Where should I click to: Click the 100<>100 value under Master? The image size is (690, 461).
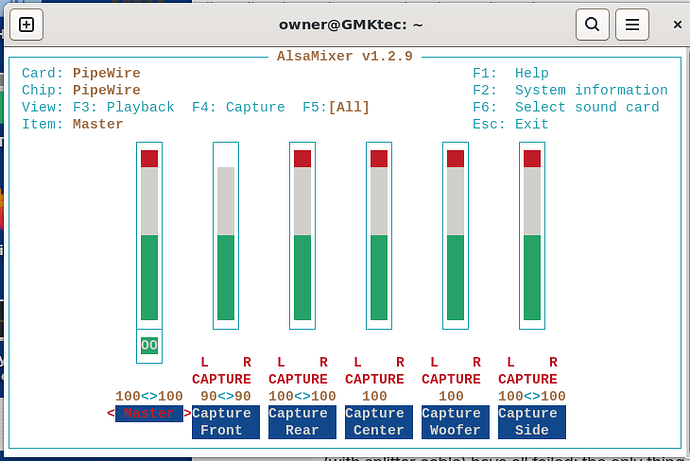pyautogui.click(x=149, y=396)
